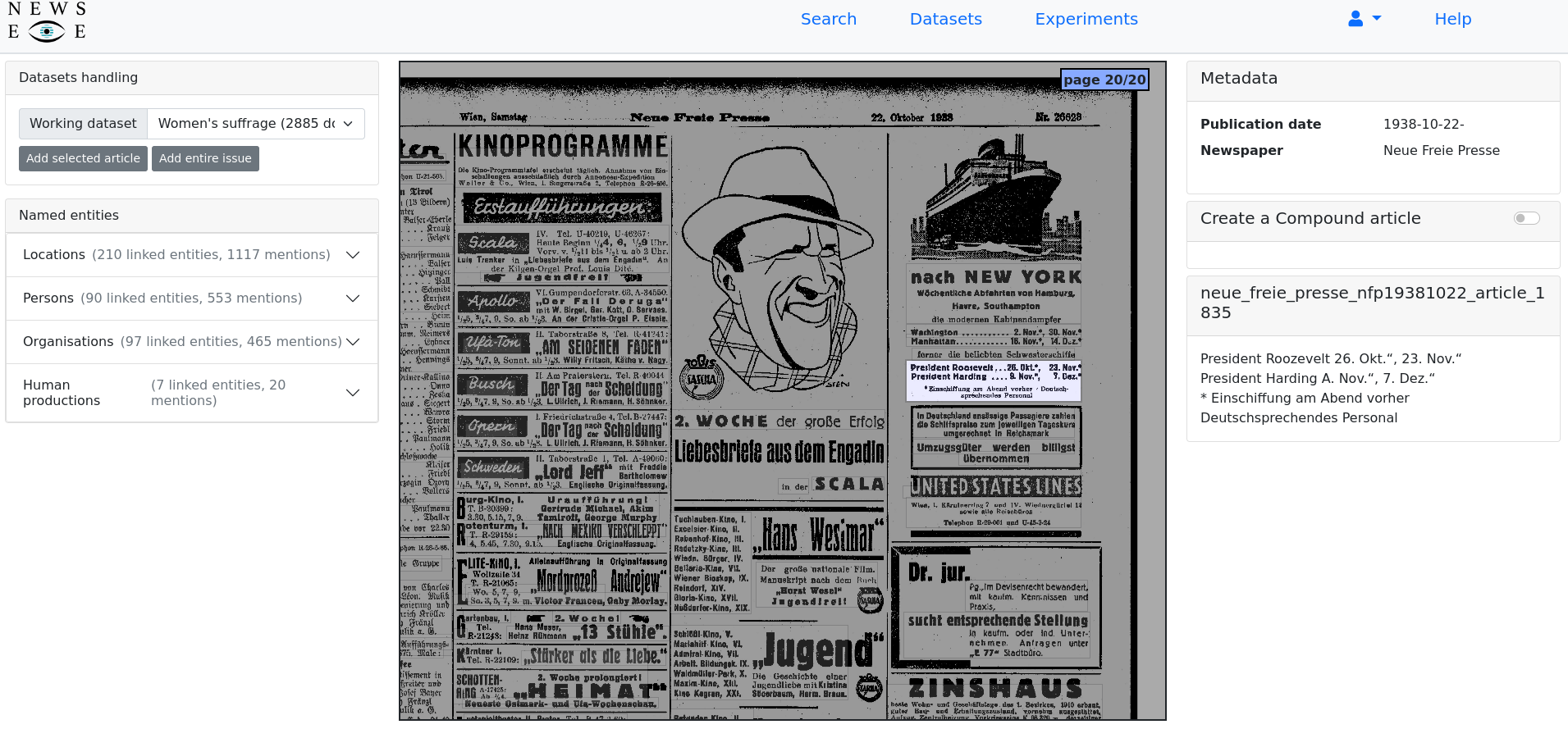Image resolution: width=1568 pixels, height=729 pixels.
Task: Open the Help link
Action: point(1453,19)
